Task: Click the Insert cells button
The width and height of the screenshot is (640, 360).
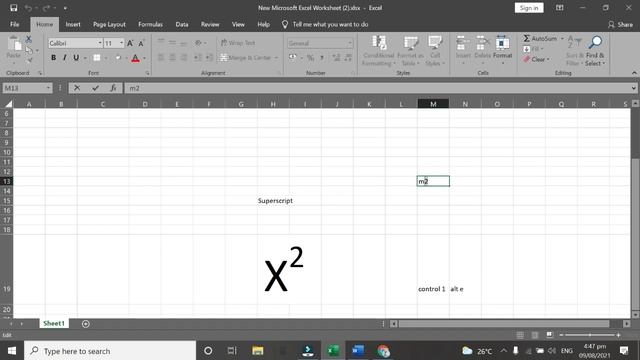Action: (463, 51)
